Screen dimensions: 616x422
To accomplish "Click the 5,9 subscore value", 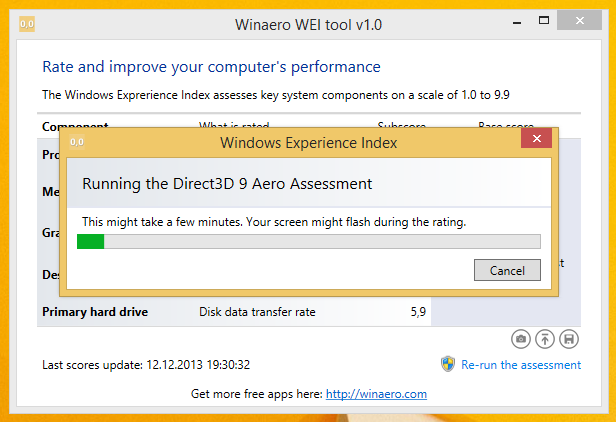I will 418,312.
